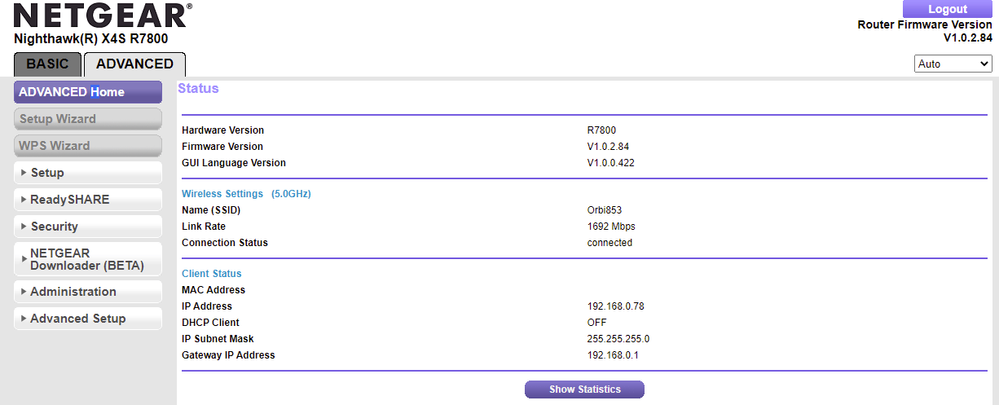Select the connection status value connected
The height and width of the screenshot is (405, 999).
pyautogui.click(x=610, y=243)
